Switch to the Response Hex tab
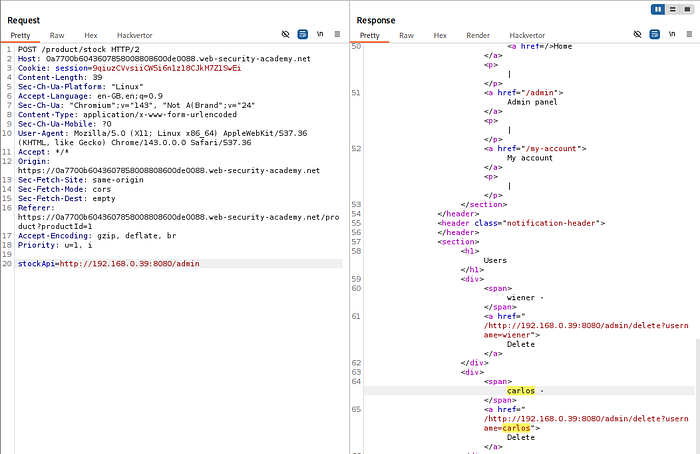The image size is (700, 454). (440, 35)
